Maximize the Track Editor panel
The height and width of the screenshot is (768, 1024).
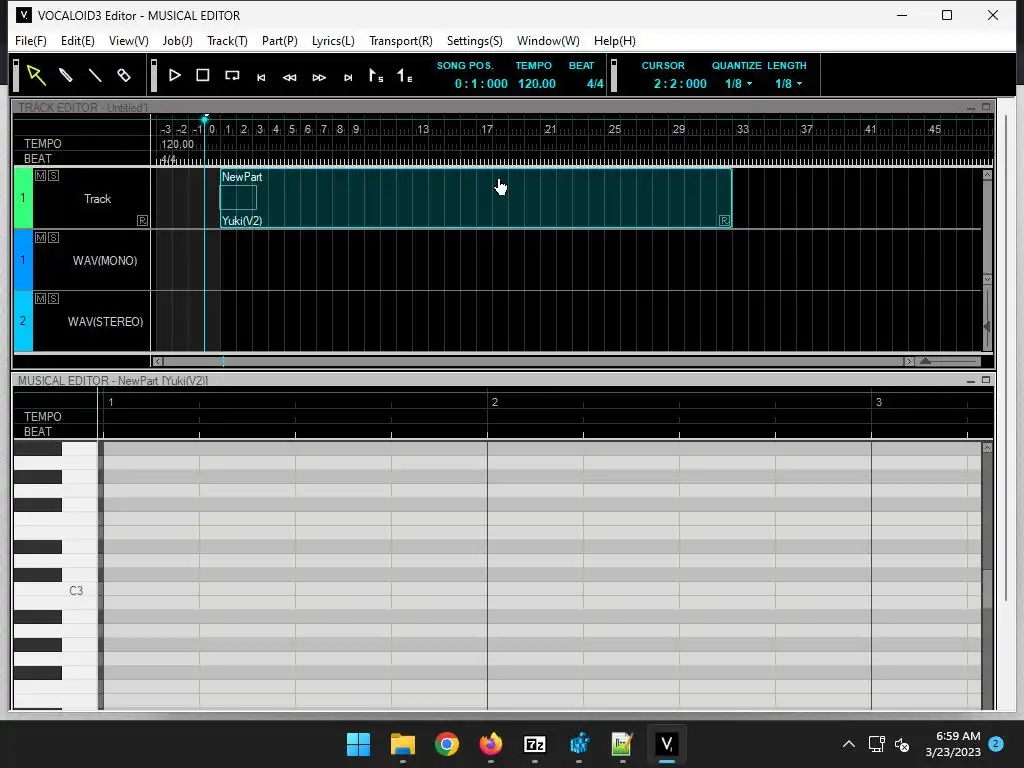pyautogui.click(x=986, y=106)
